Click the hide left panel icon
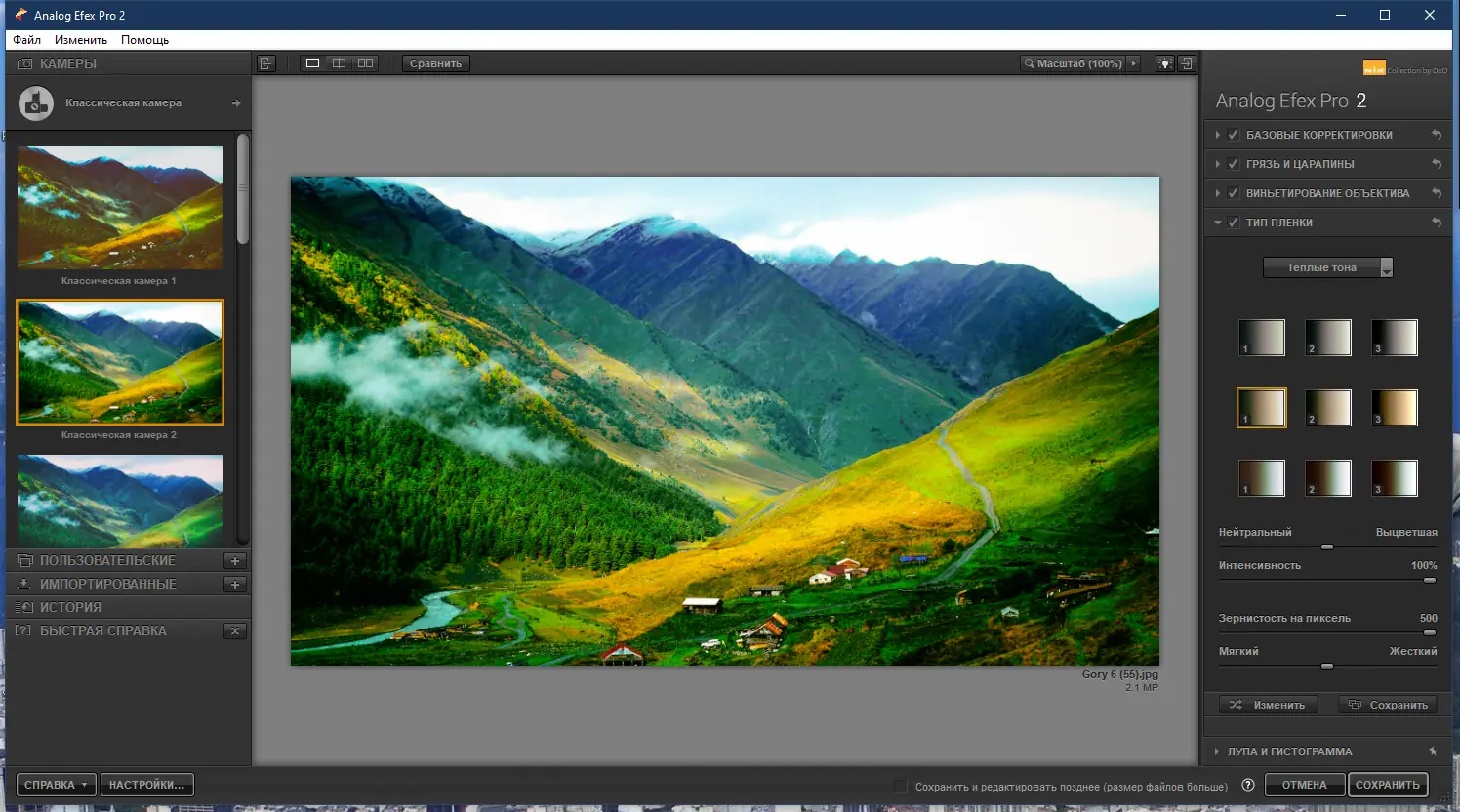The width and height of the screenshot is (1460, 812). tap(265, 63)
